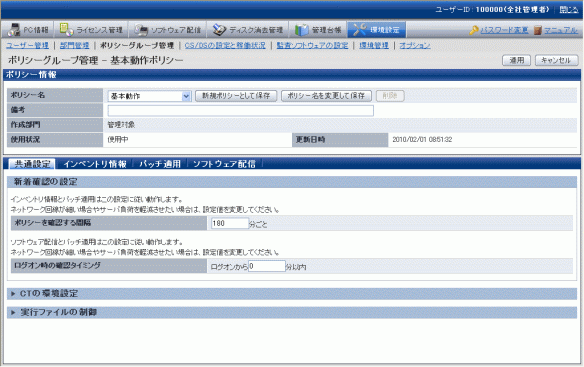Click the PC情報 computer icon
This screenshot has height=367, width=584.
[x=13, y=29]
